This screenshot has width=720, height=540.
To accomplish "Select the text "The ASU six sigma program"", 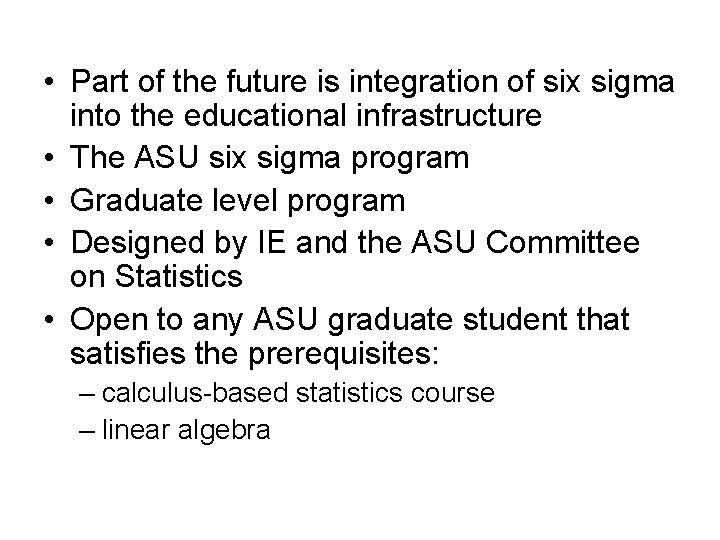I will pyautogui.click(x=270, y=158).
